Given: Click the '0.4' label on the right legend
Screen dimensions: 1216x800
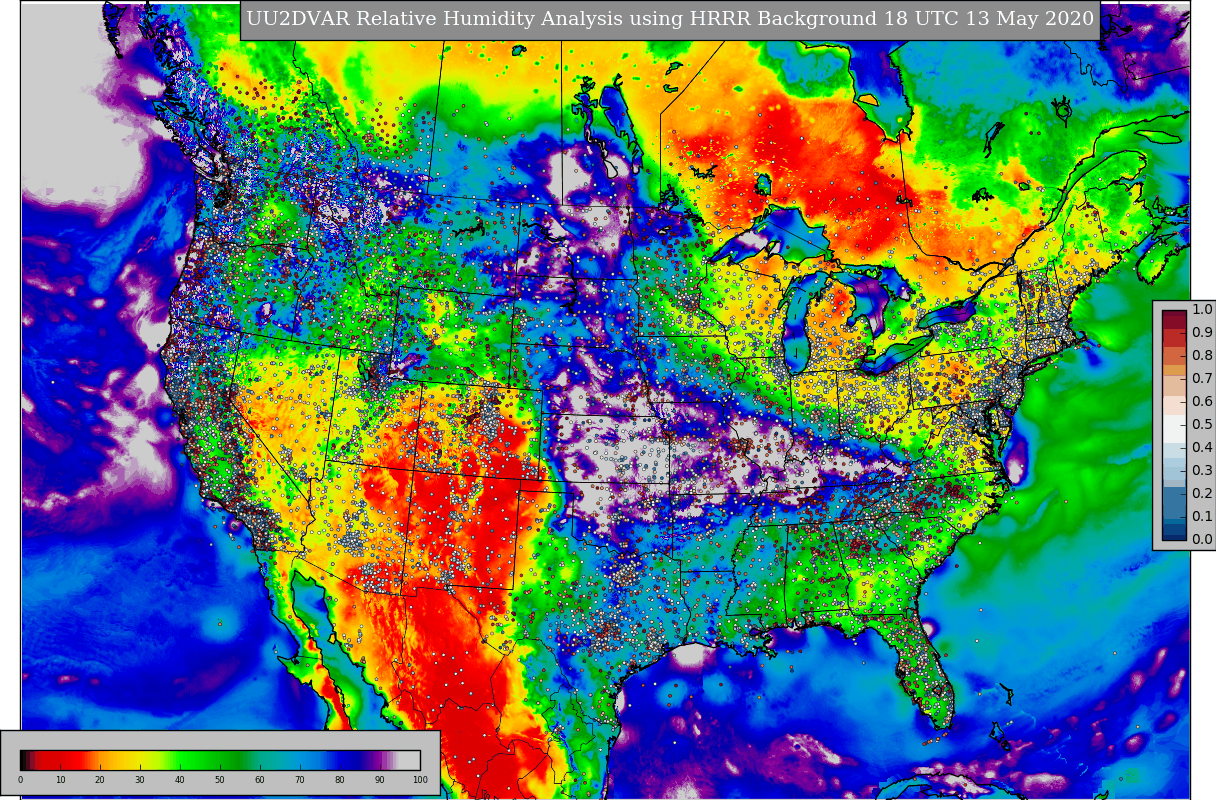Looking at the screenshot, I should pos(1202,448).
